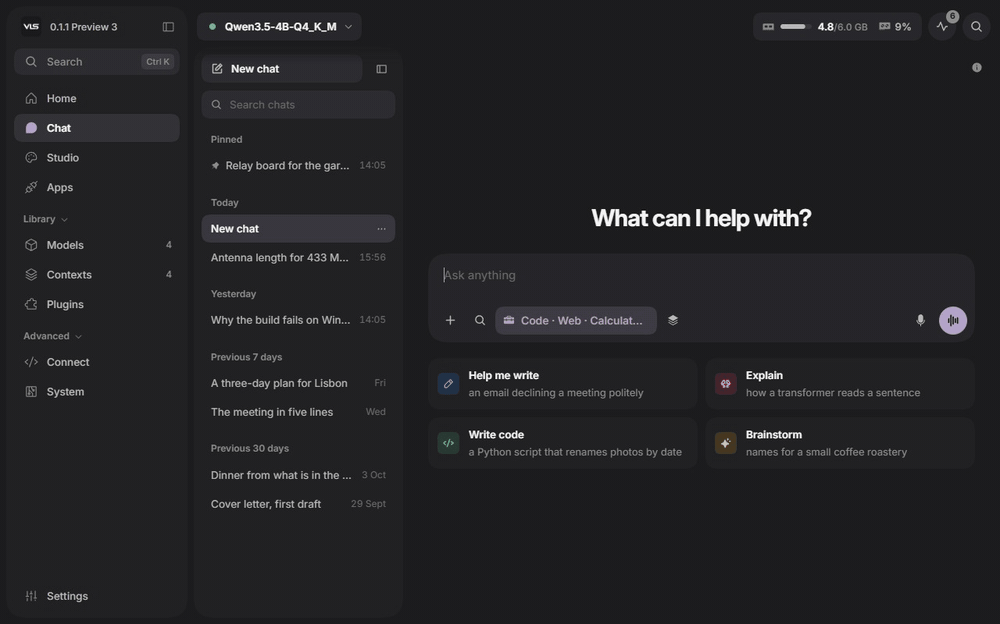
Task: Start a New chat with the button
Action: tap(282, 69)
